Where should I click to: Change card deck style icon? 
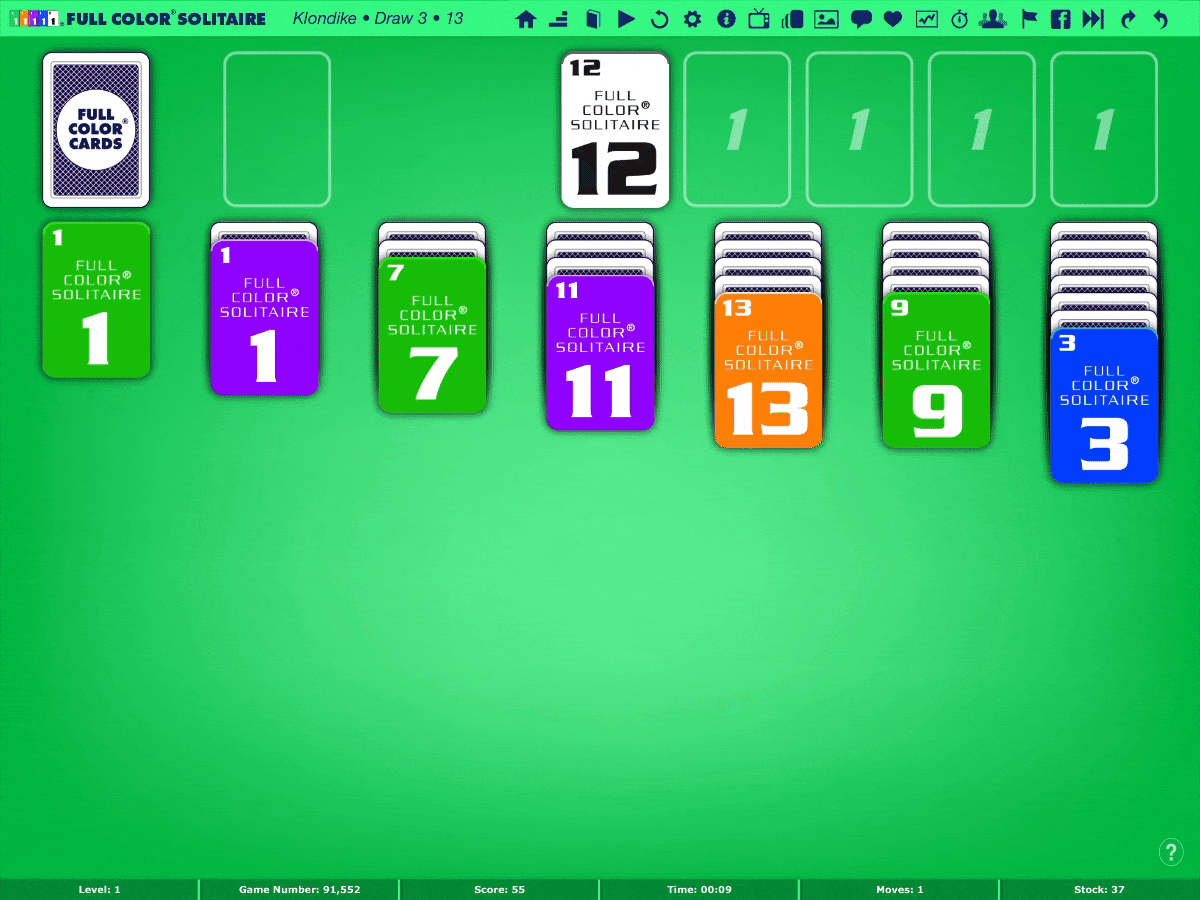pyautogui.click(x=793, y=19)
